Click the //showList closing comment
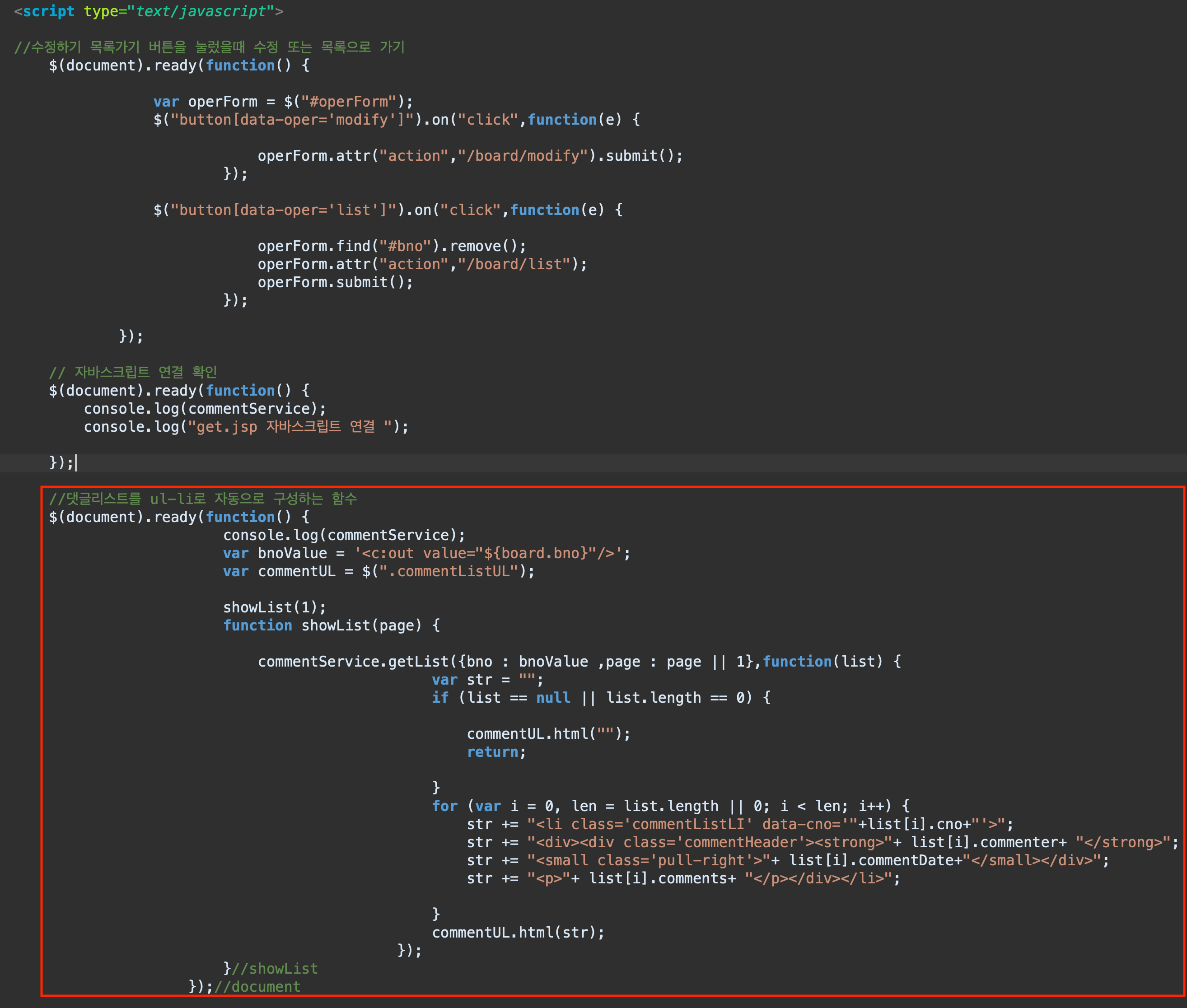This screenshot has width=1187, height=1008. click(274, 969)
